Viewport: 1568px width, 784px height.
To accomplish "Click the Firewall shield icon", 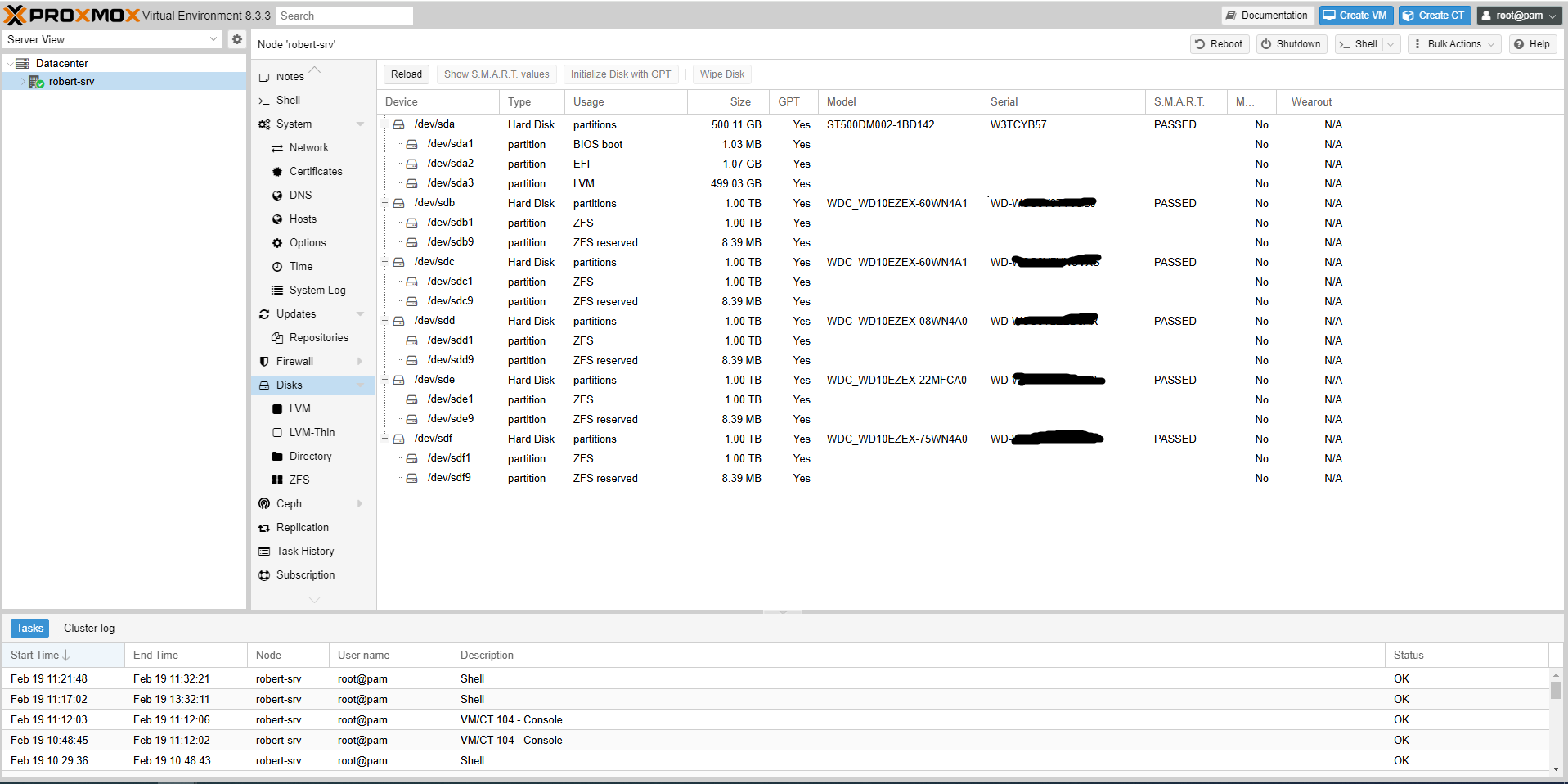I will coord(264,362).
